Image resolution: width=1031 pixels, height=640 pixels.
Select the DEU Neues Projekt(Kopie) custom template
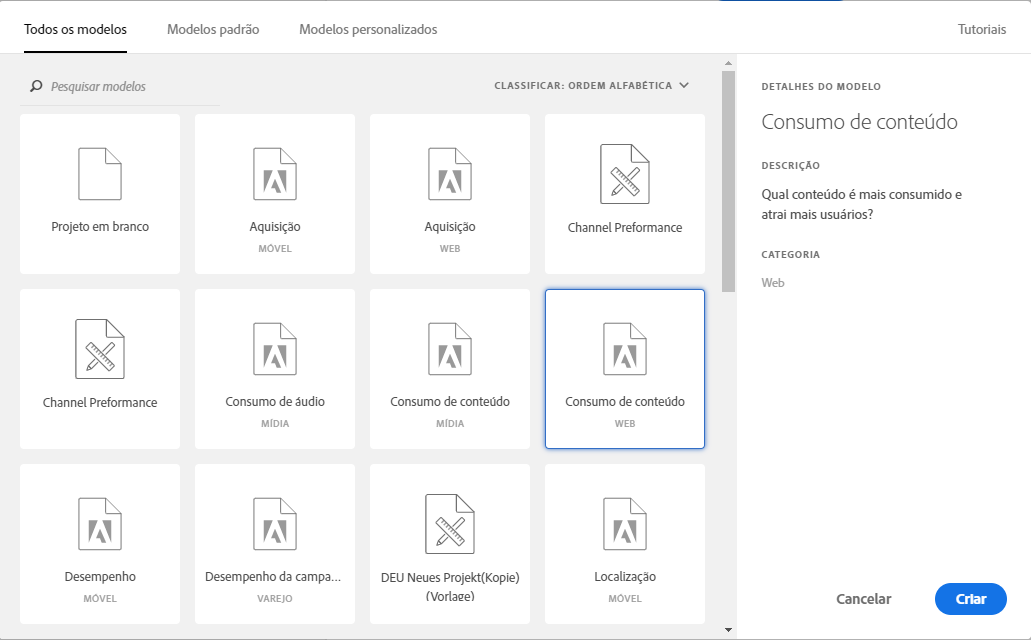pos(450,544)
